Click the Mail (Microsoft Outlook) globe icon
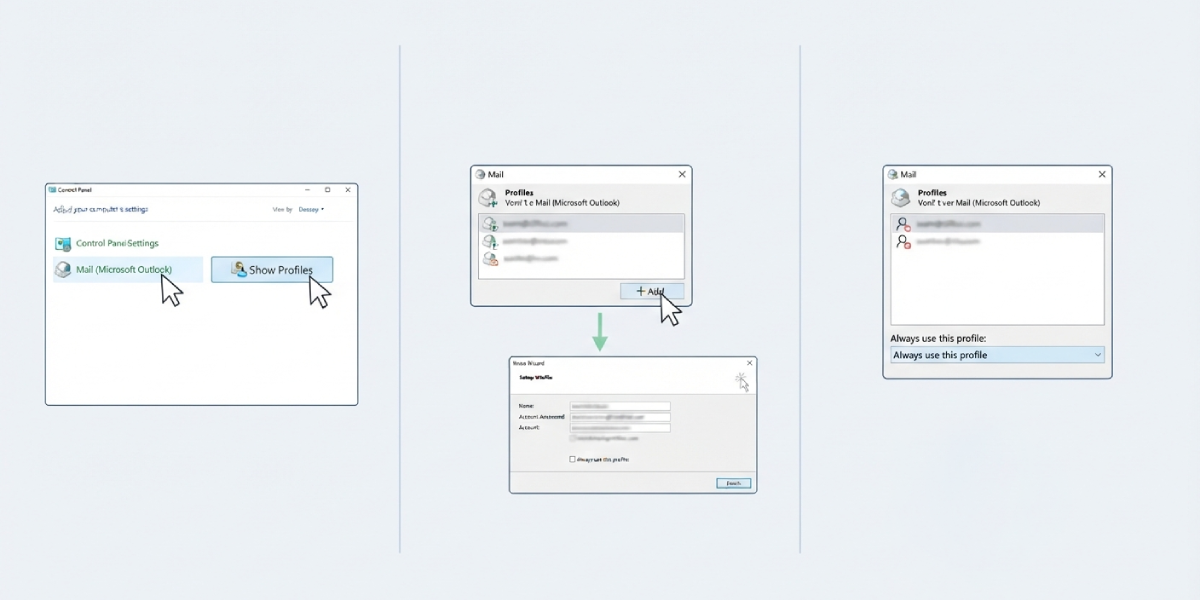Viewport: 1200px width, 600px height. coord(63,270)
